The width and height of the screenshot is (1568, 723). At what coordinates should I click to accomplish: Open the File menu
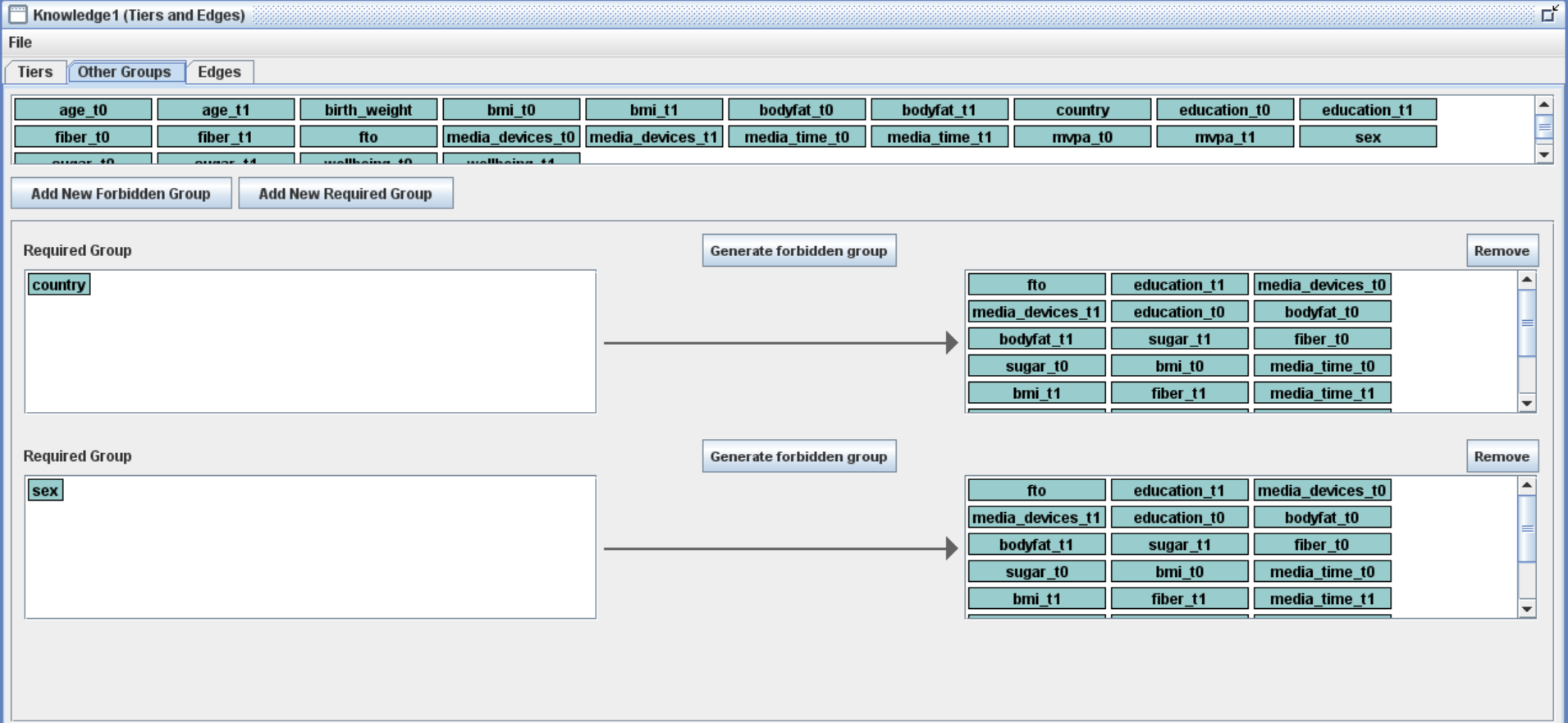(21, 43)
